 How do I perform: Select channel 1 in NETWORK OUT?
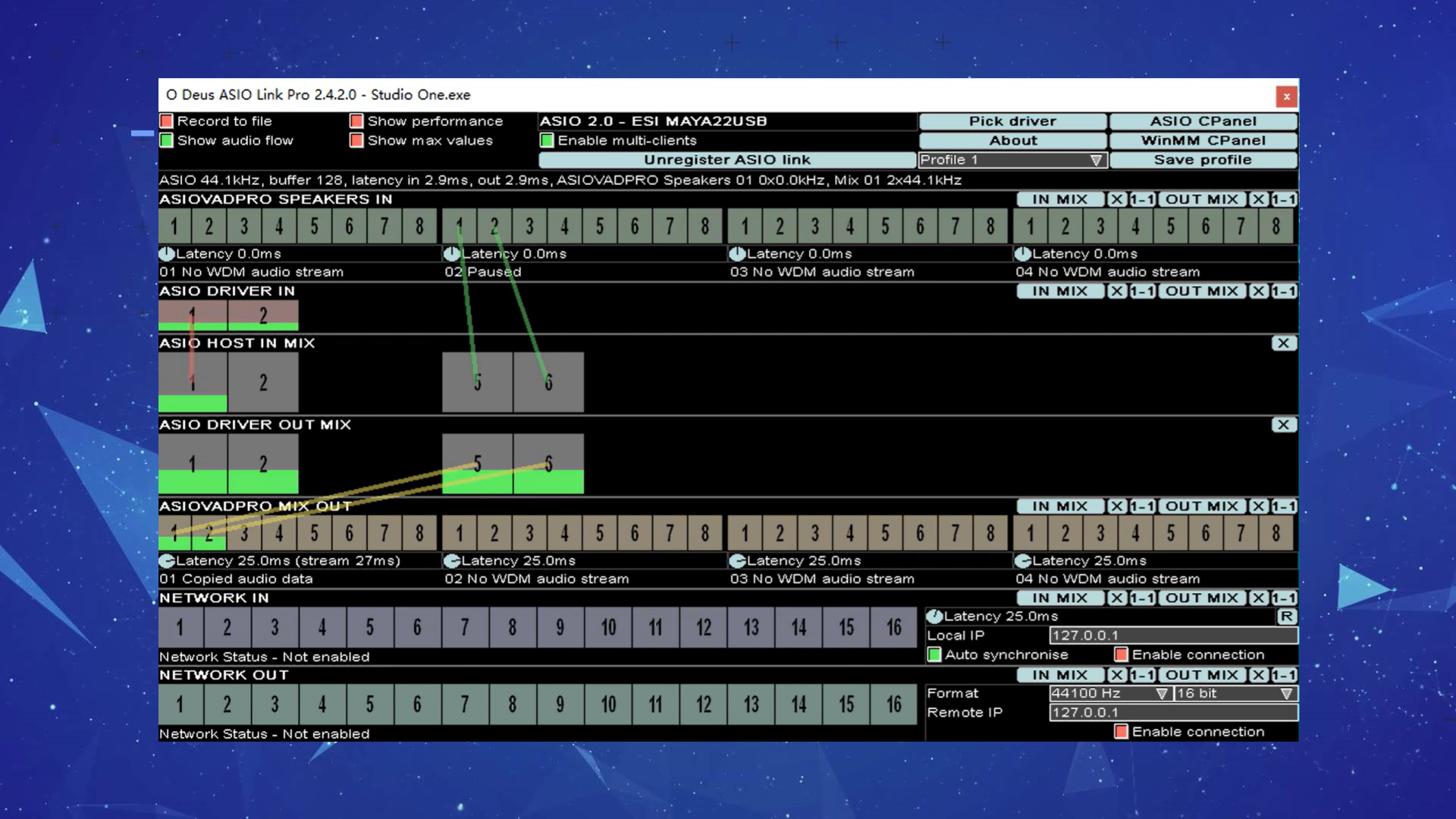pyautogui.click(x=180, y=704)
